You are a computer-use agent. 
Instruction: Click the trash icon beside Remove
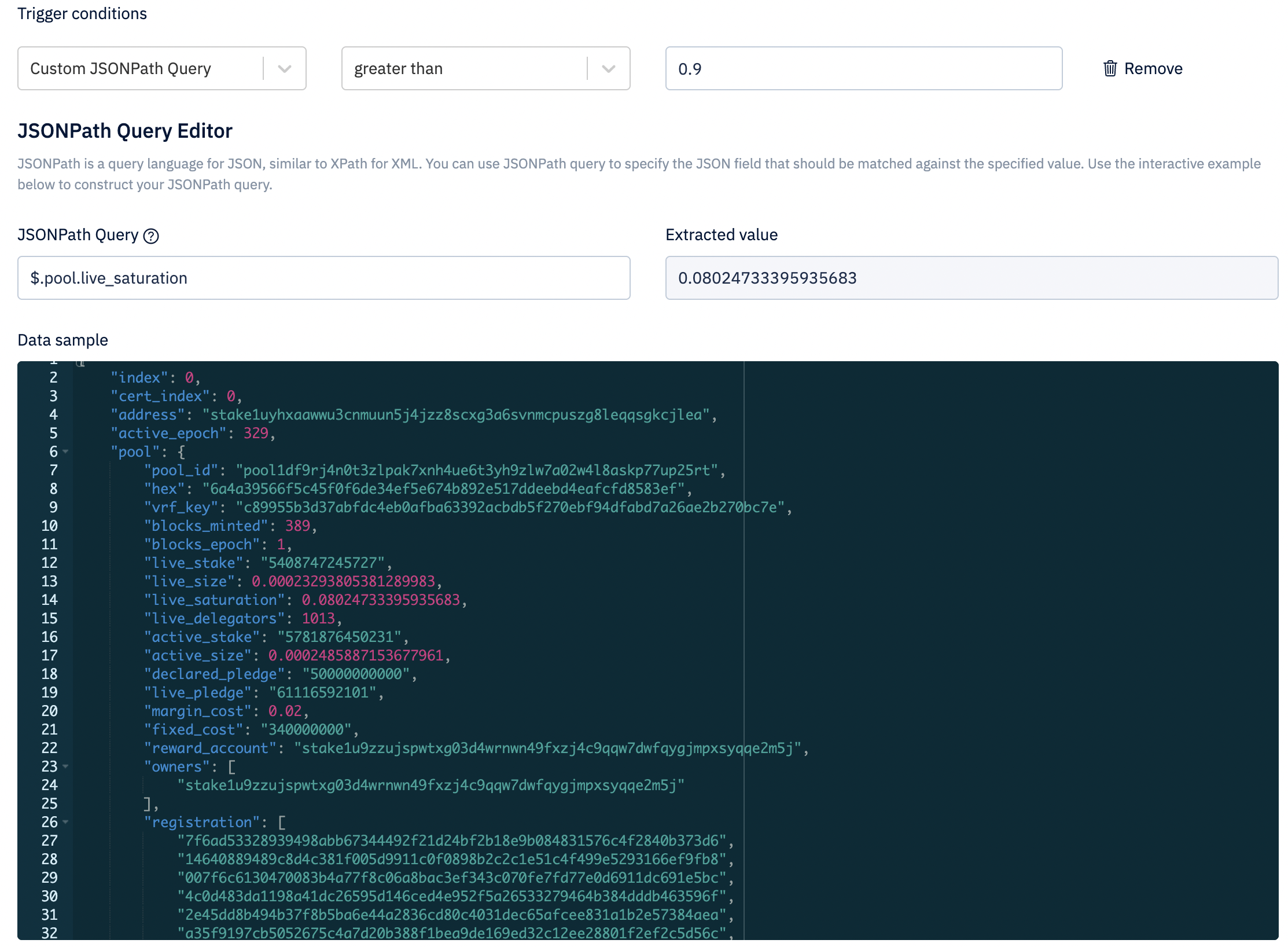[1110, 68]
